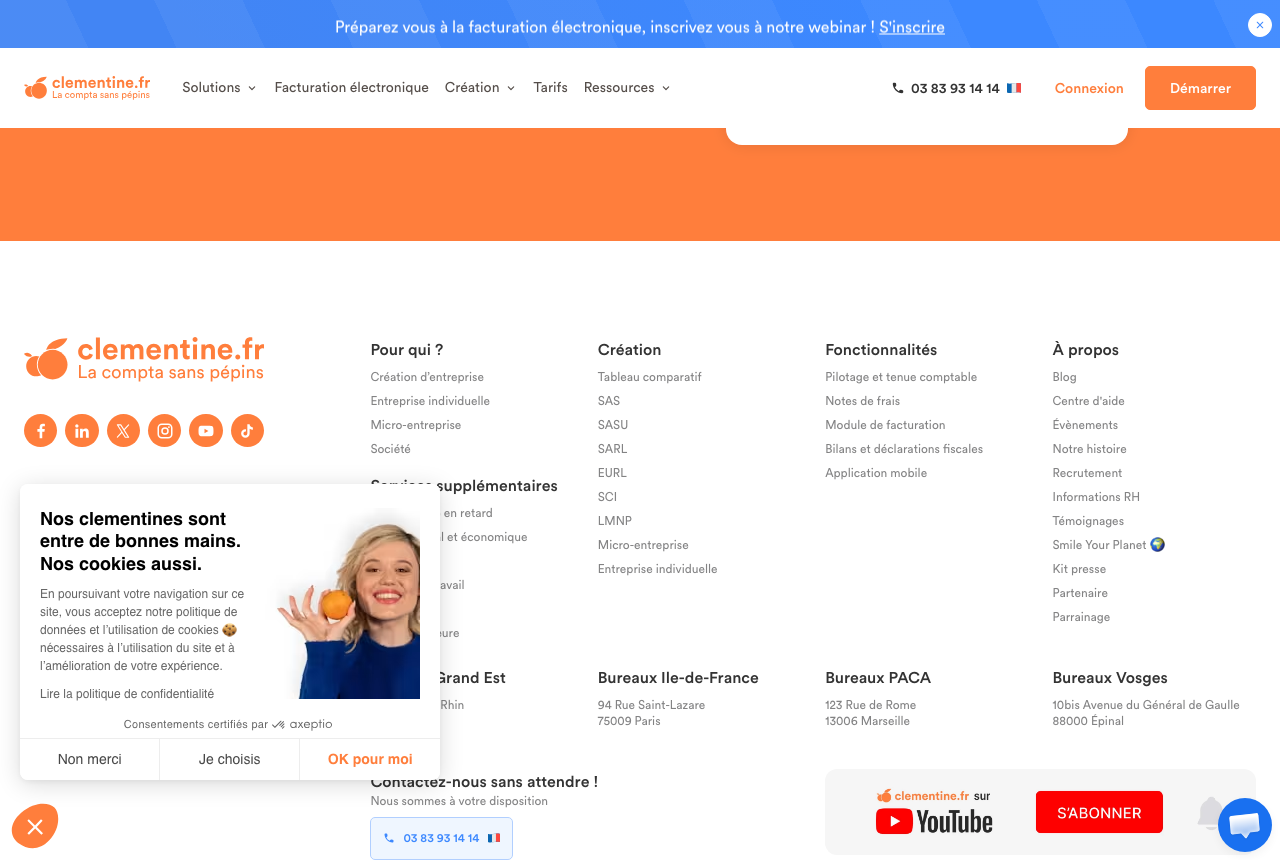Dismiss the top webinar banner with the X
This screenshot has height=860, width=1280.
1260,25
